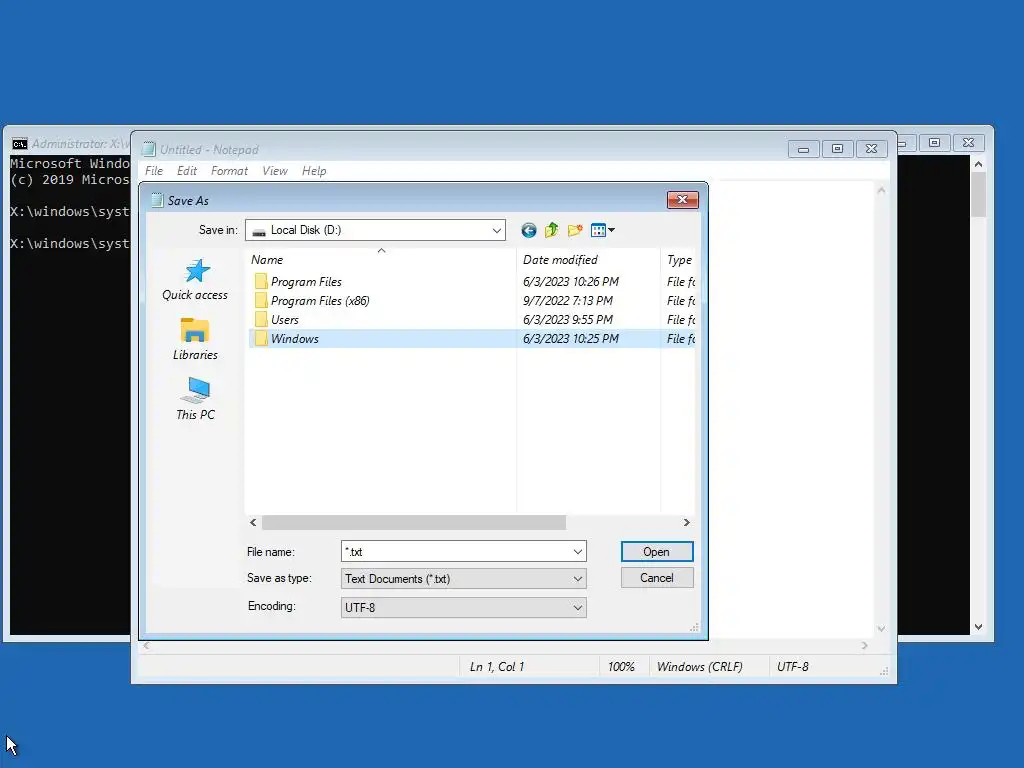The image size is (1024, 768).
Task: Go up one folder level
Action: [552, 230]
